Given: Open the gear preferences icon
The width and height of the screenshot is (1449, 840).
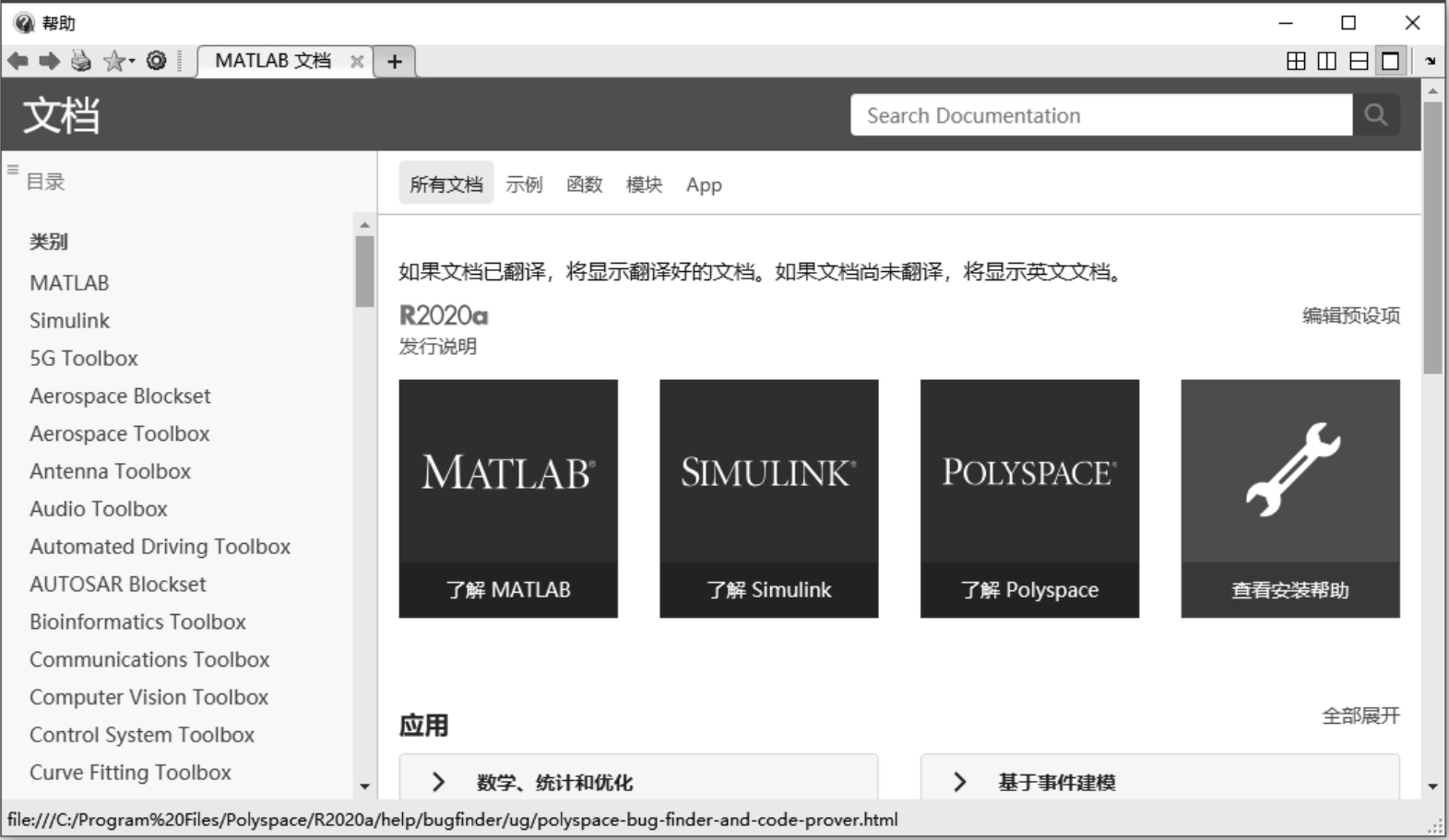Looking at the screenshot, I should click(157, 61).
